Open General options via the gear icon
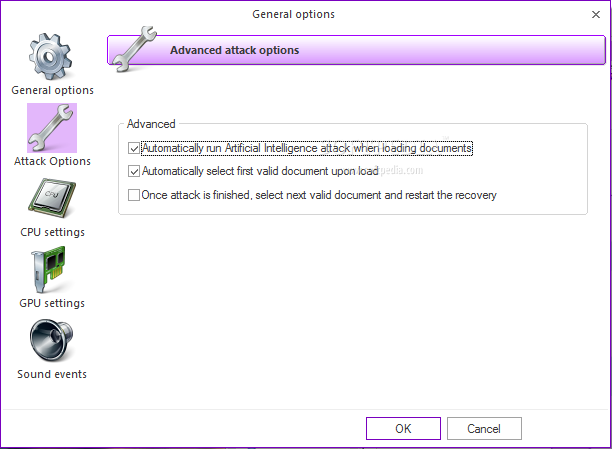The height and width of the screenshot is (449, 612). [52, 56]
